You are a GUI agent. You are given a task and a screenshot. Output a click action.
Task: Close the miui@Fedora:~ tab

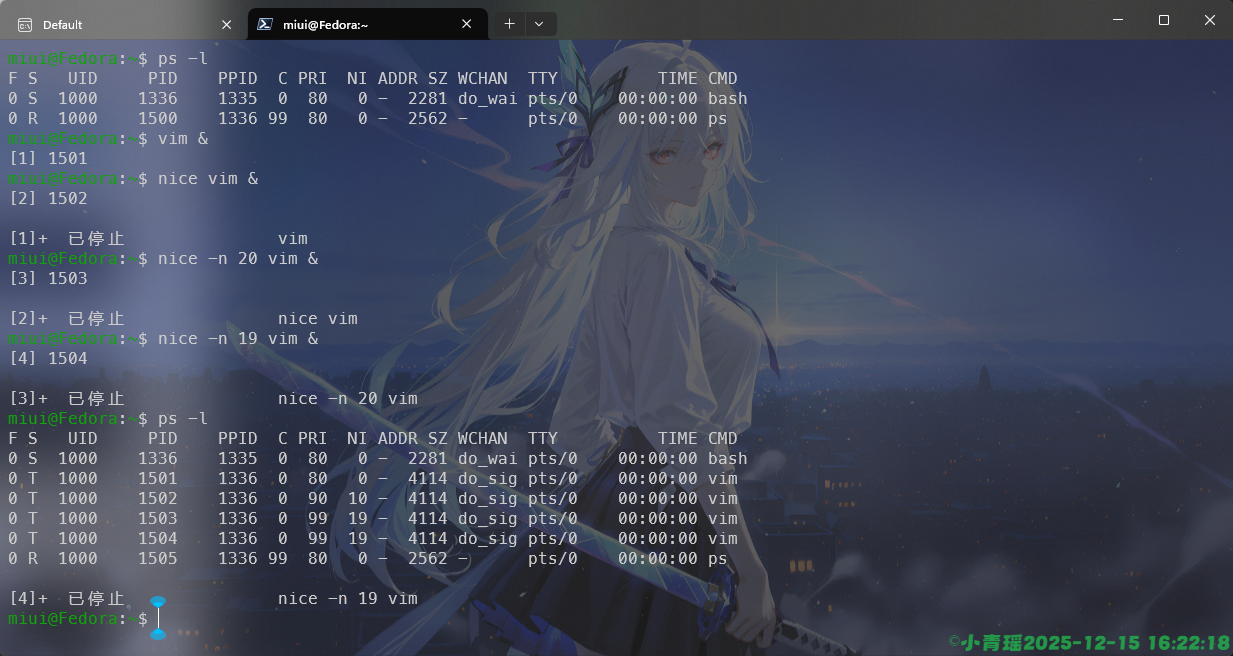point(467,24)
